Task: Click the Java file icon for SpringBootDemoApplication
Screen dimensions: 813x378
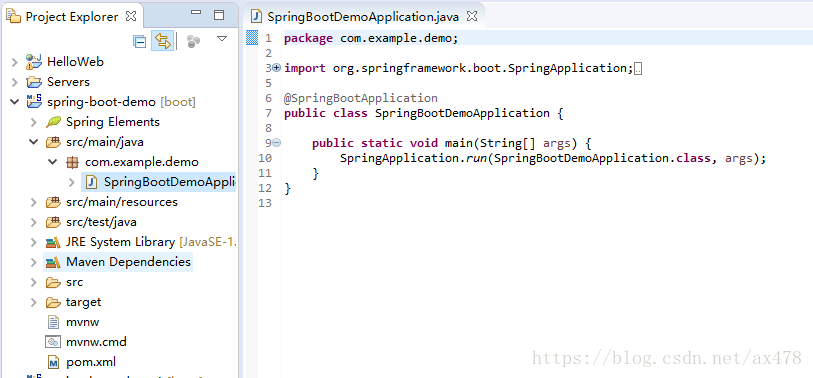Action: [x=91, y=182]
